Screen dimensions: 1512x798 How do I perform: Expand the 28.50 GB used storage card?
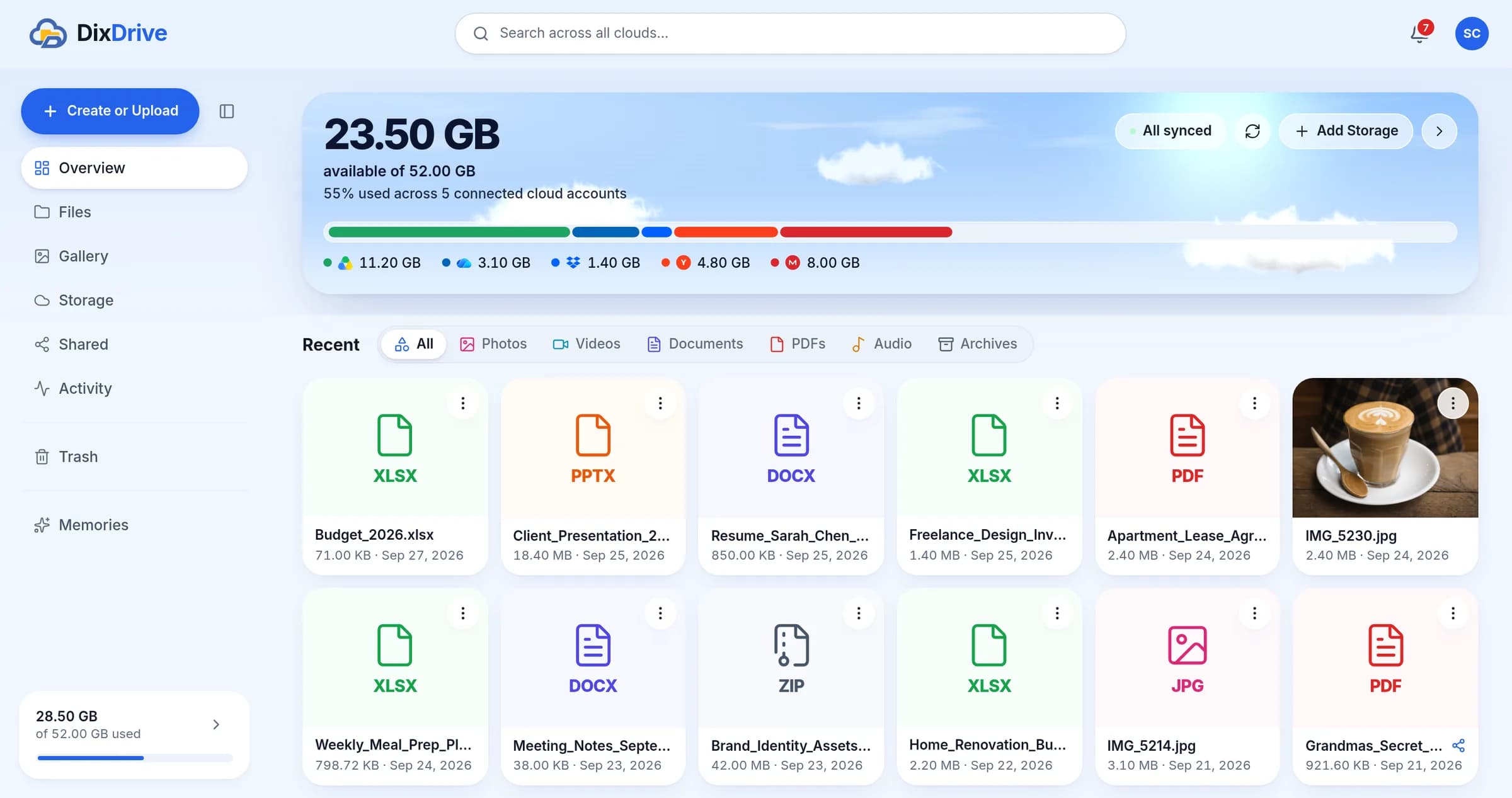click(135, 735)
